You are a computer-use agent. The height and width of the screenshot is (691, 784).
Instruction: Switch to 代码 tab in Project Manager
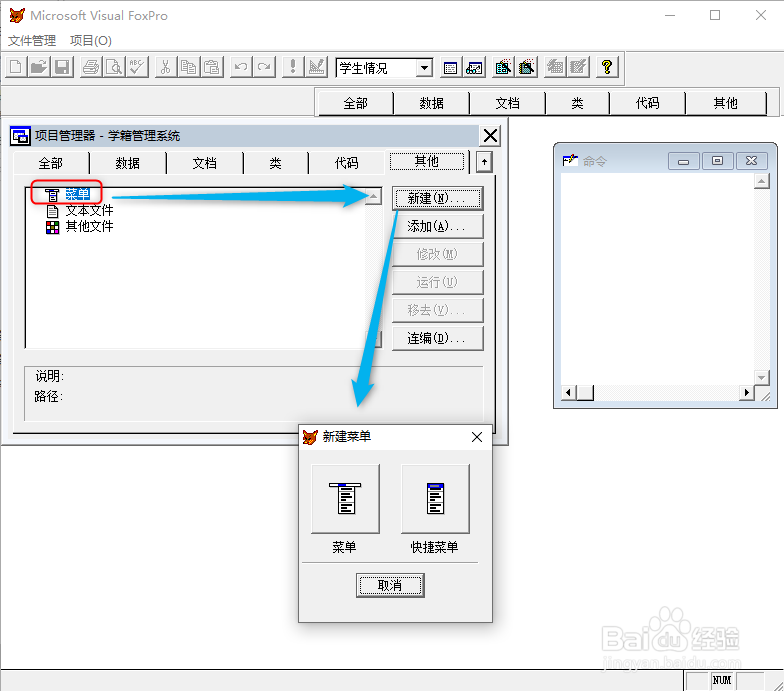(346, 163)
